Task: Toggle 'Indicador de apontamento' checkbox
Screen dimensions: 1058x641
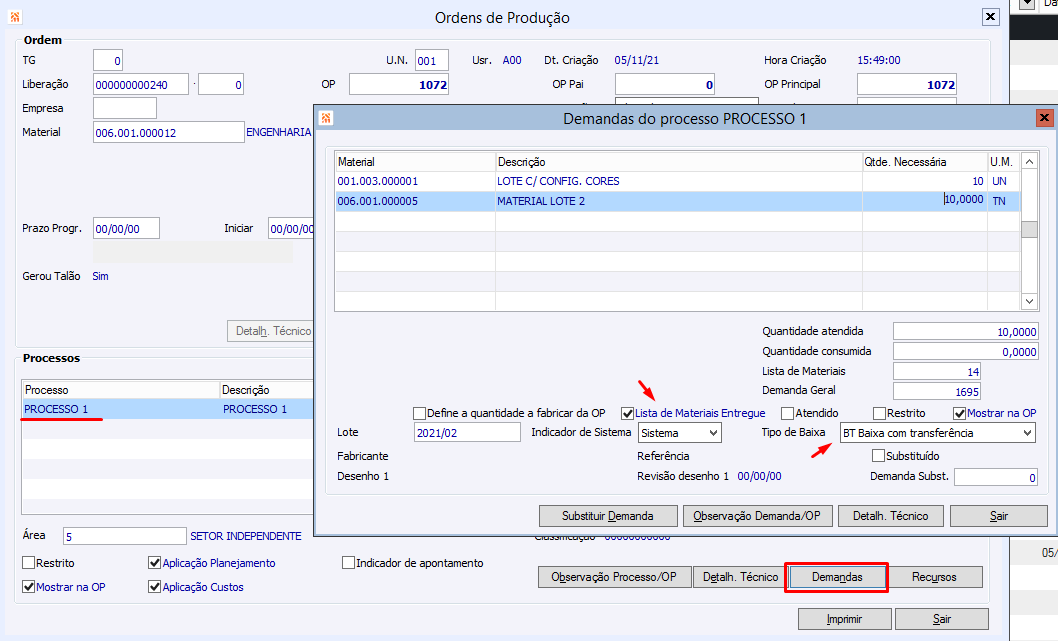Action: tap(348, 562)
